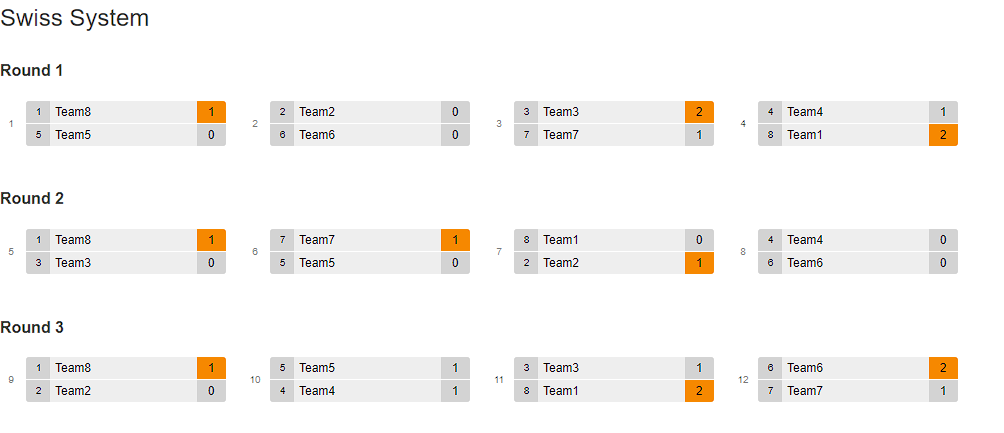Viewport: 1004px width, 433px height.
Task: Click Team2 in Round 3 match 9
Action: pyautogui.click(x=73, y=391)
